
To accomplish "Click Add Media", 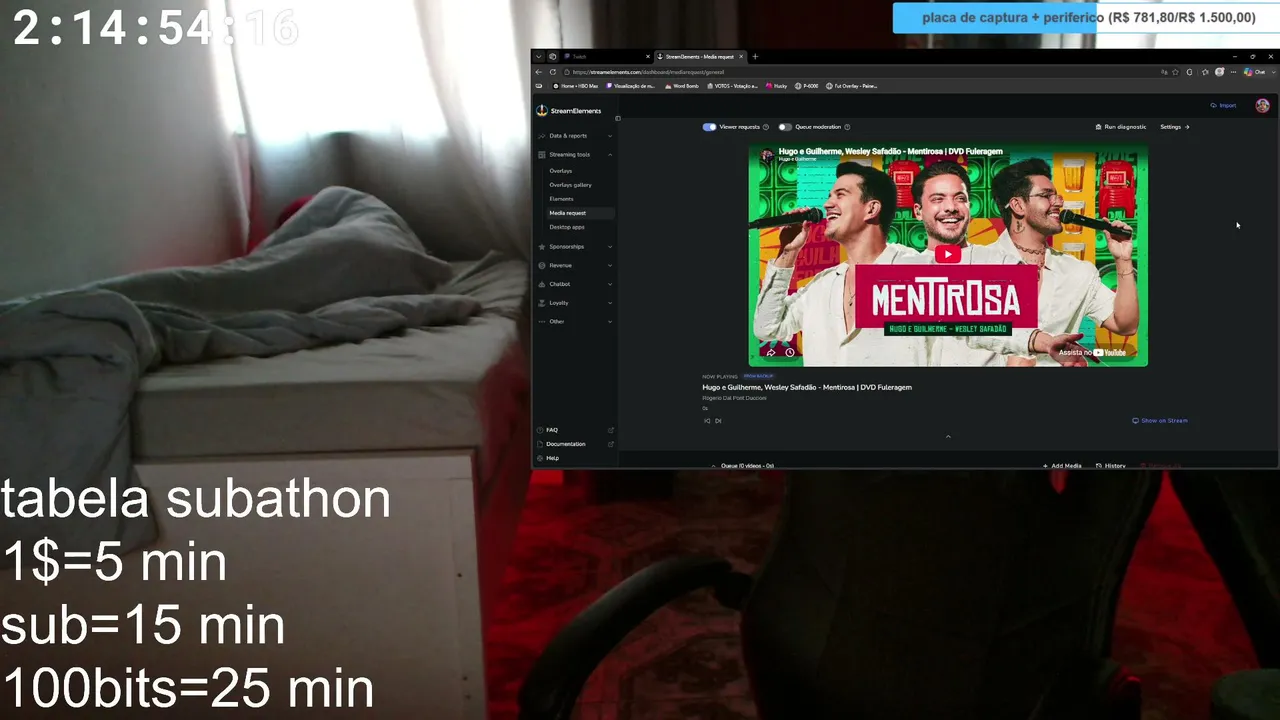I will (1062, 465).
